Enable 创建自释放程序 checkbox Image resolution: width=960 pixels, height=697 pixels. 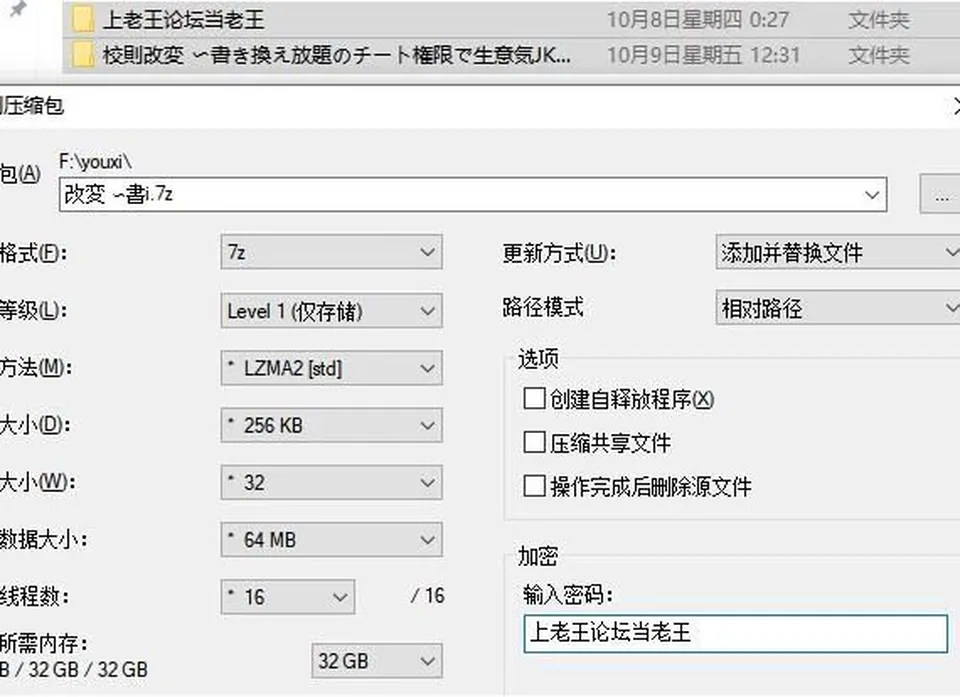[x=534, y=399]
